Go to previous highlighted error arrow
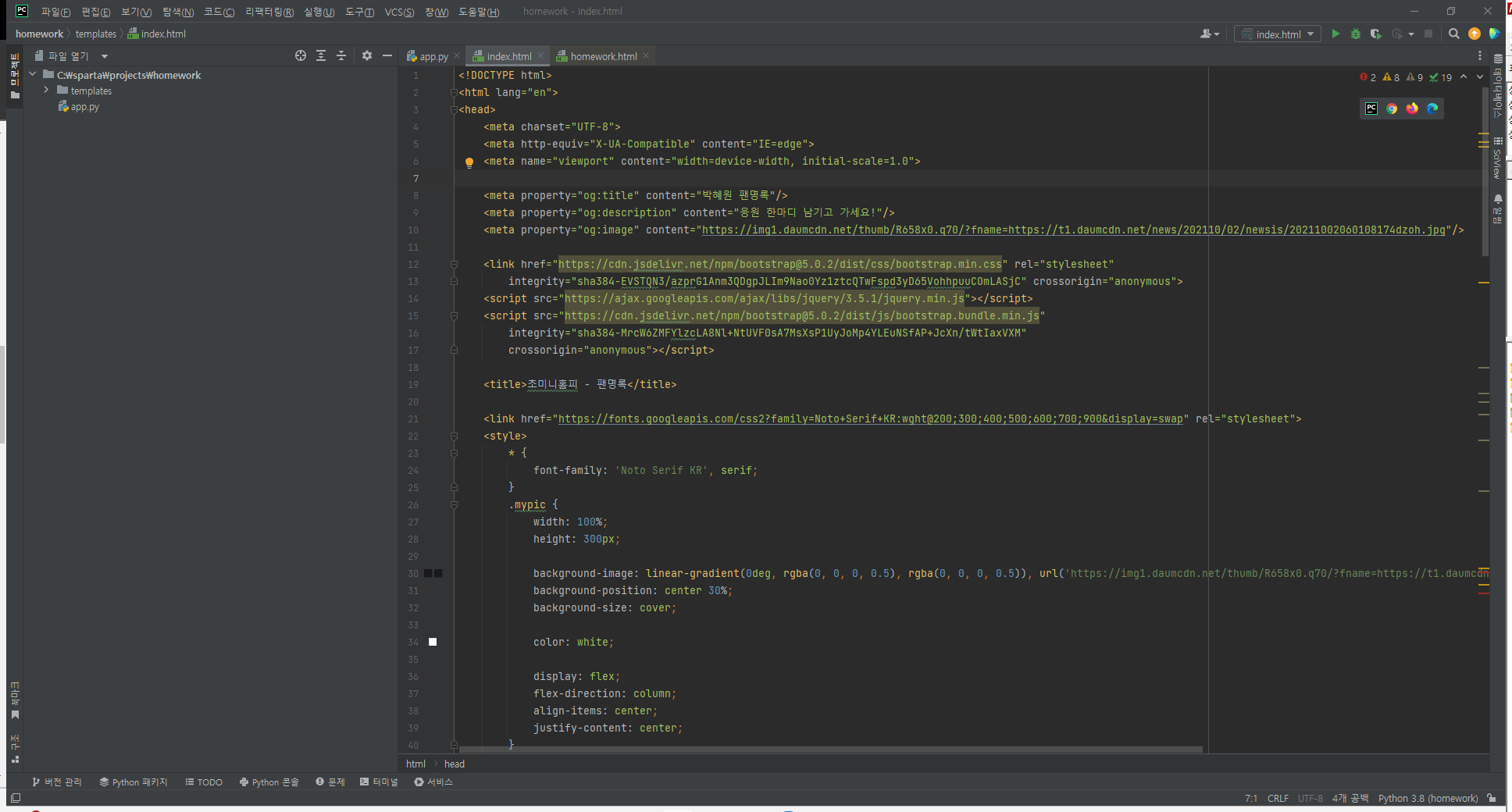Screen dimensions: 1512x812 [x=1464, y=77]
